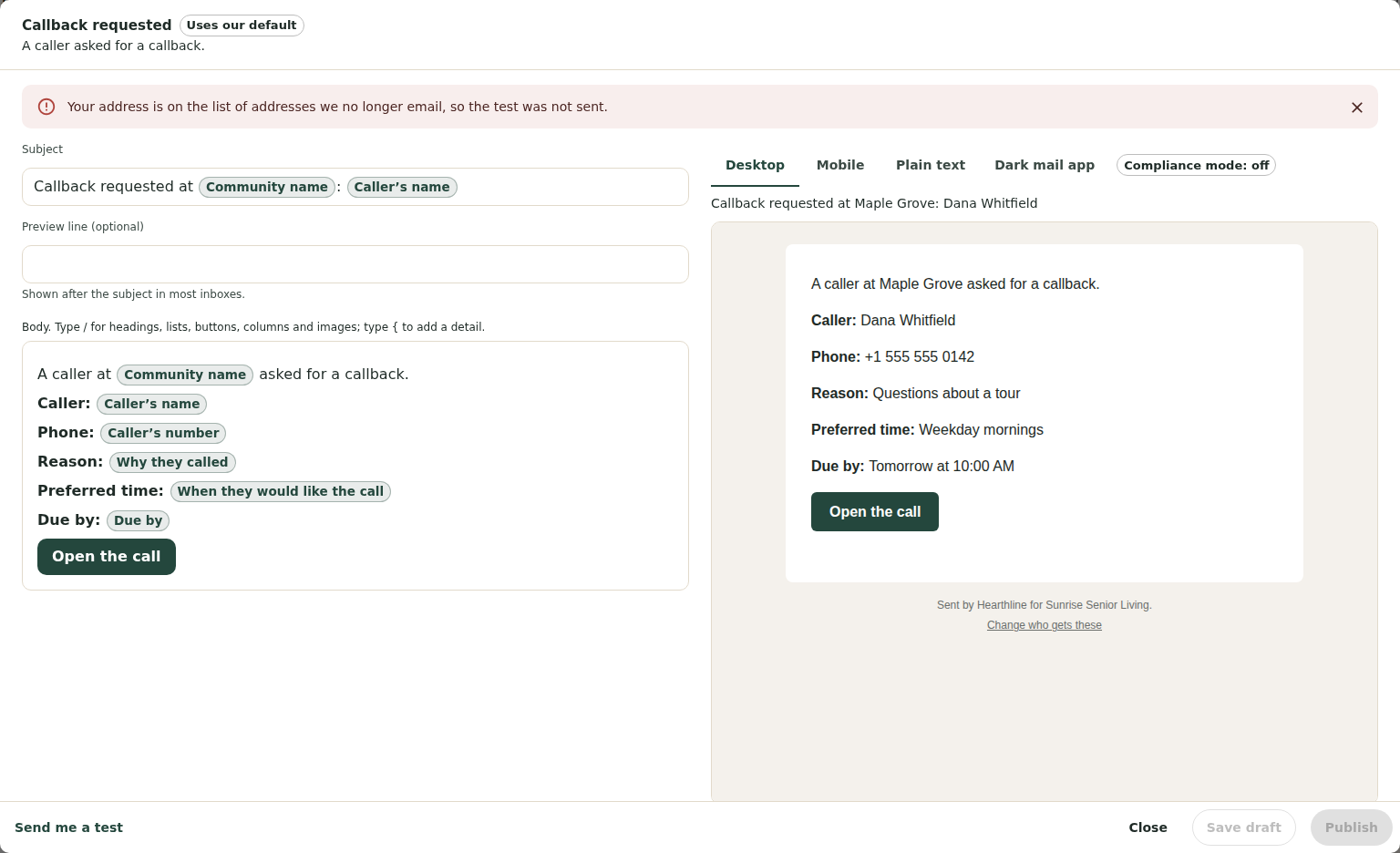Image resolution: width=1400 pixels, height=853 pixels.
Task: Click the 'Open the call' button in the body editor
Action: pos(107,557)
